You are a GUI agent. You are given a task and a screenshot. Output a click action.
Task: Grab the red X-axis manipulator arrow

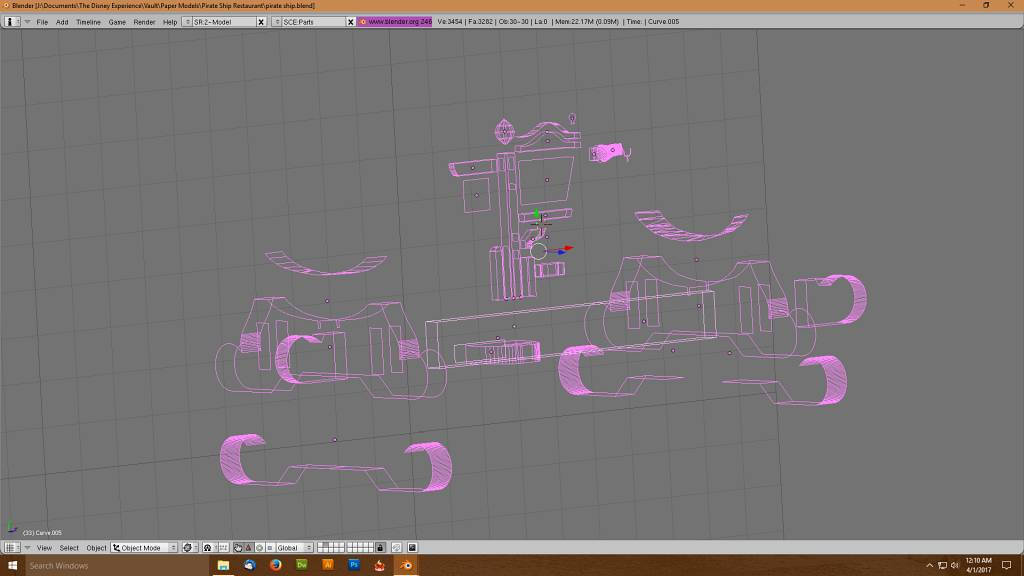[569, 248]
